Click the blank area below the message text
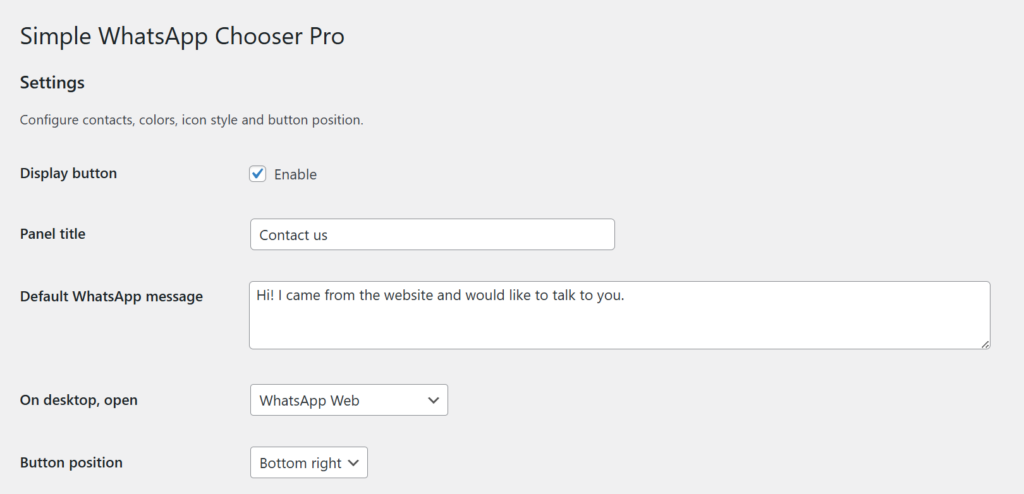1024x494 pixels. (600, 328)
